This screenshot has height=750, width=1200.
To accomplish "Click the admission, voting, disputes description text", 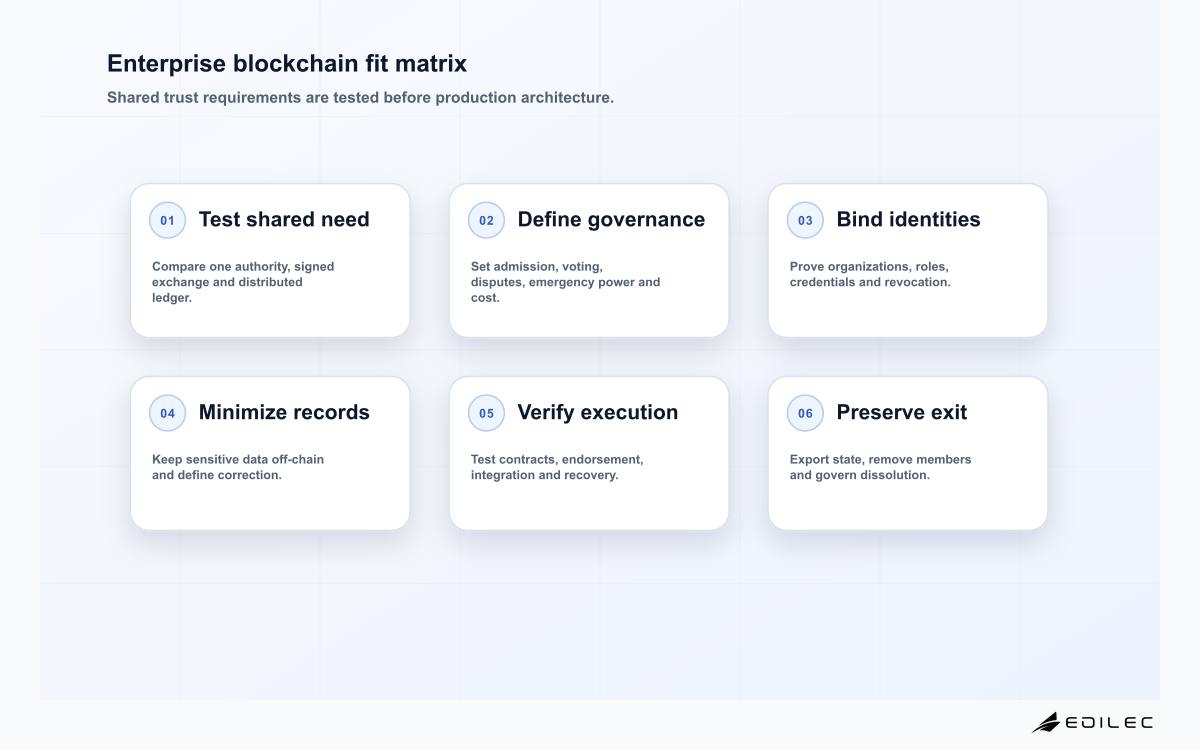I will click(566, 282).
